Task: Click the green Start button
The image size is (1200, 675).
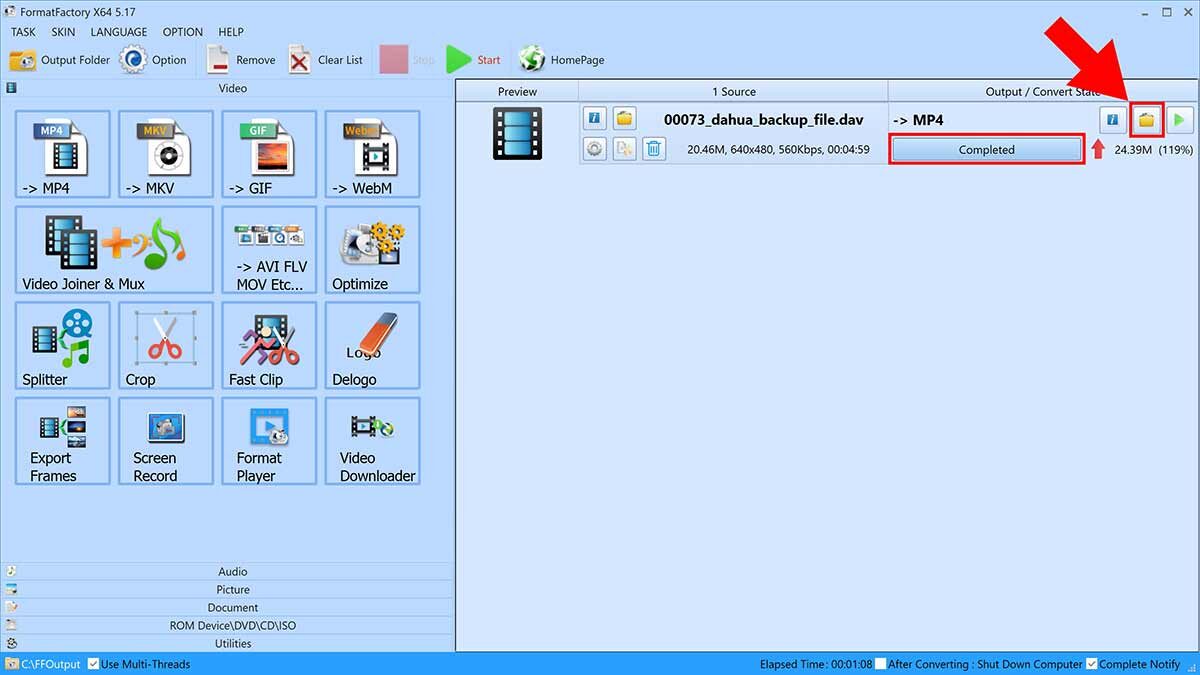Action: [x=474, y=60]
